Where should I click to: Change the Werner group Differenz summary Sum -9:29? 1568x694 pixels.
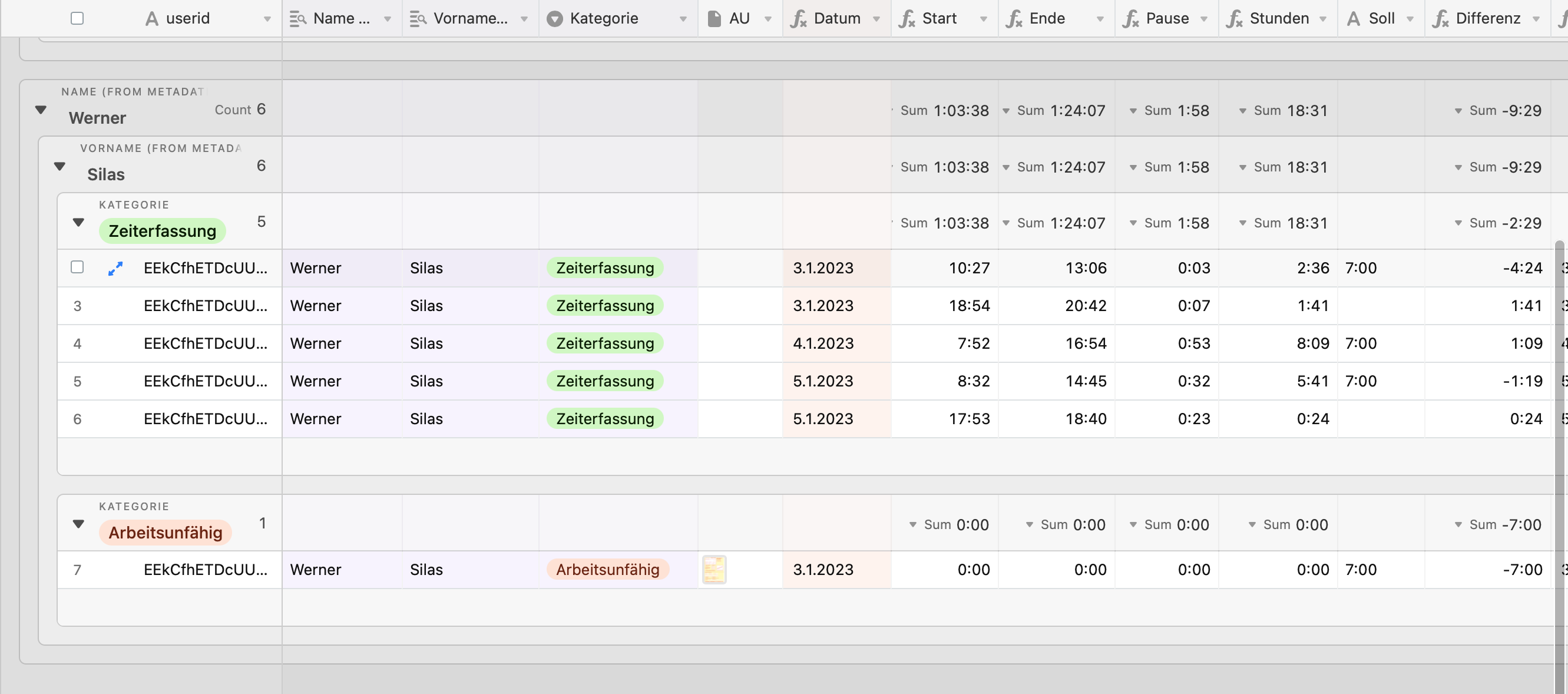click(x=1498, y=111)
